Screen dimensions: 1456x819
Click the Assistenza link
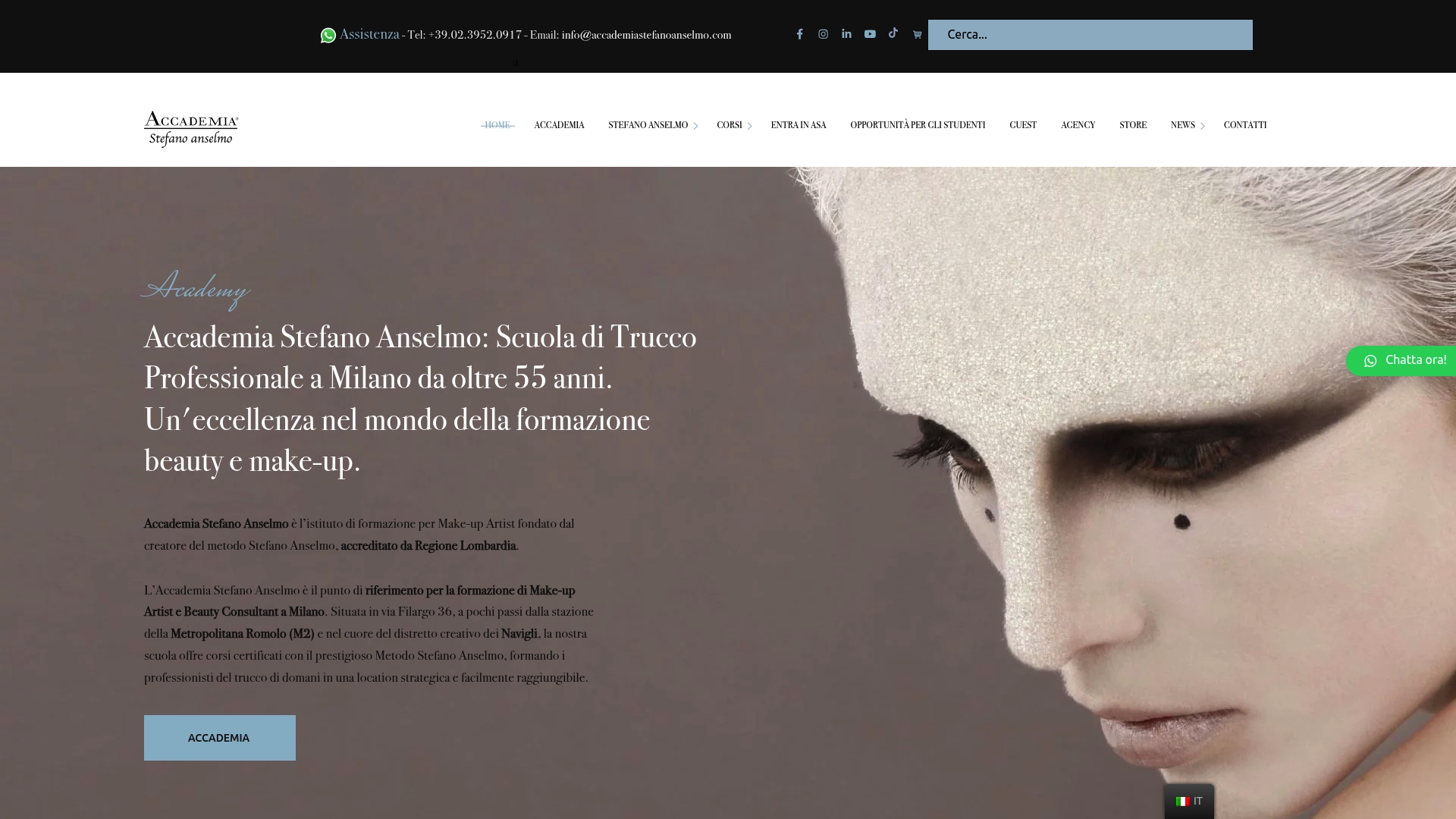point(369,34)
